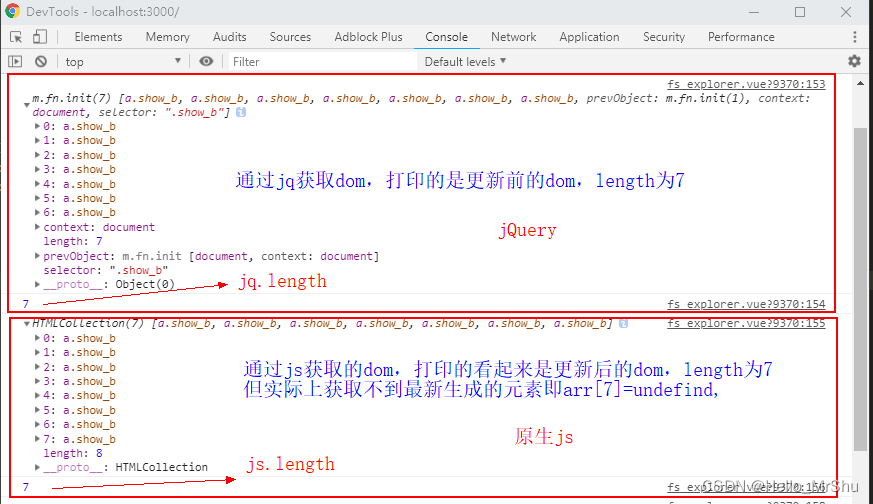Switch to the Network tab
This screenshot has height=504, width=873.
pyautogui.click(x=513, y=37)
